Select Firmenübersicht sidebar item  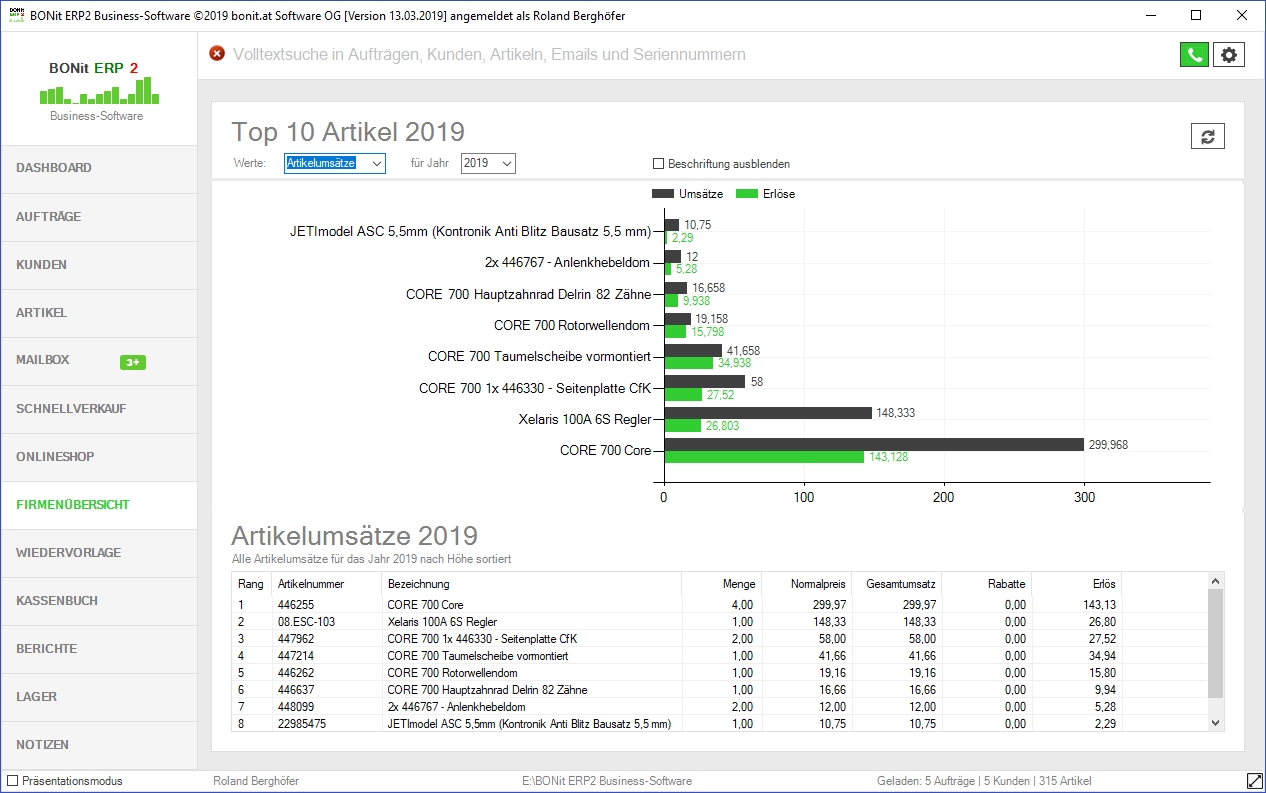pyautogui.click(x=98, y=505)
